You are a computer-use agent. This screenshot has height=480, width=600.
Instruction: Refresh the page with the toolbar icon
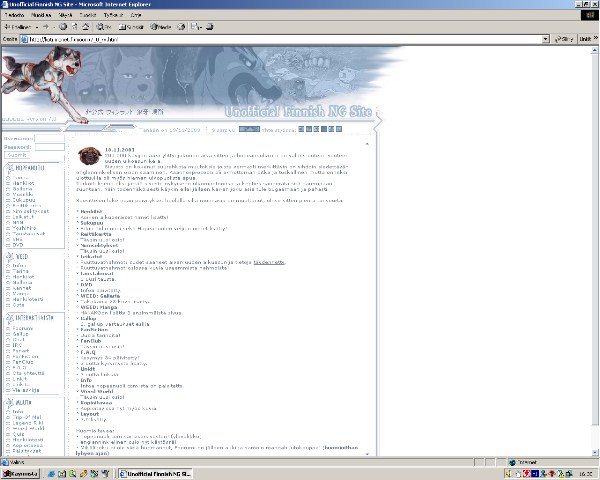point(74,27)
